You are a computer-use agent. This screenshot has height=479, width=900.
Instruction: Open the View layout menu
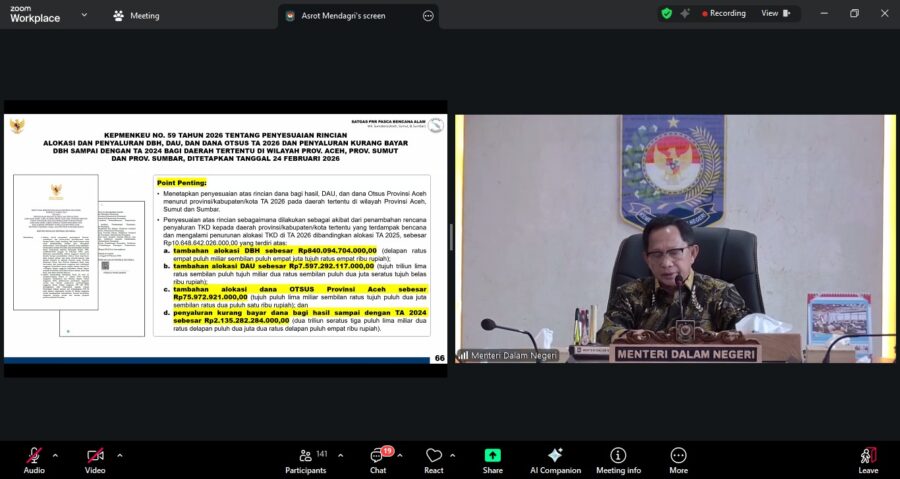click(775, 14)
